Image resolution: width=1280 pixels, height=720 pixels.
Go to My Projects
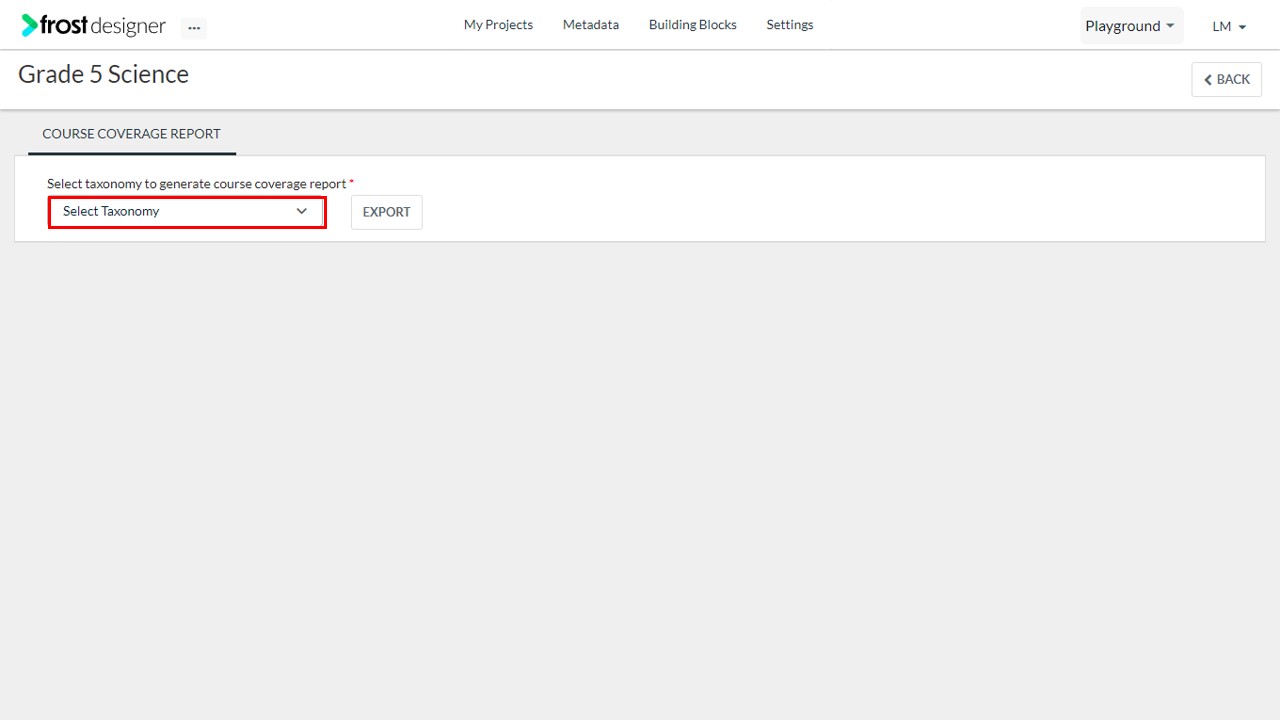498,25
